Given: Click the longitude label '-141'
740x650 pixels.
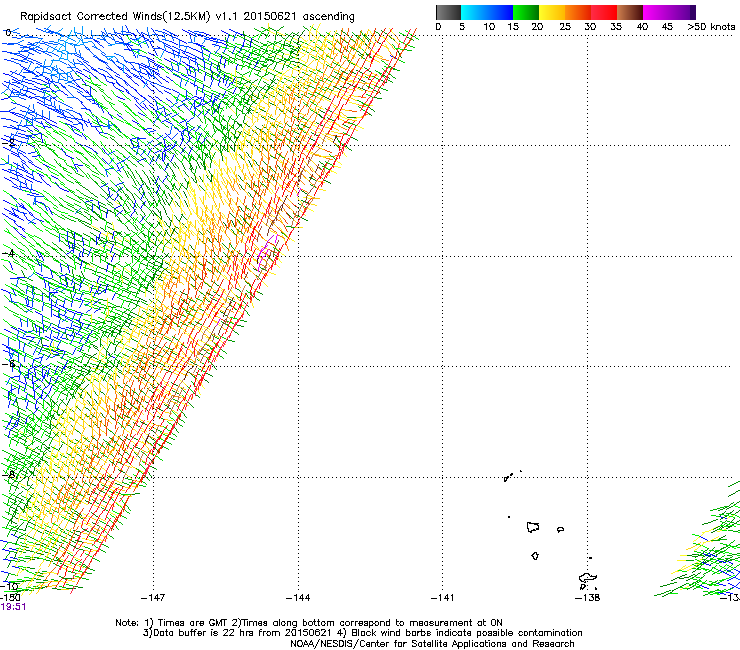Looking at the screenshot, I should coord(443,598).
